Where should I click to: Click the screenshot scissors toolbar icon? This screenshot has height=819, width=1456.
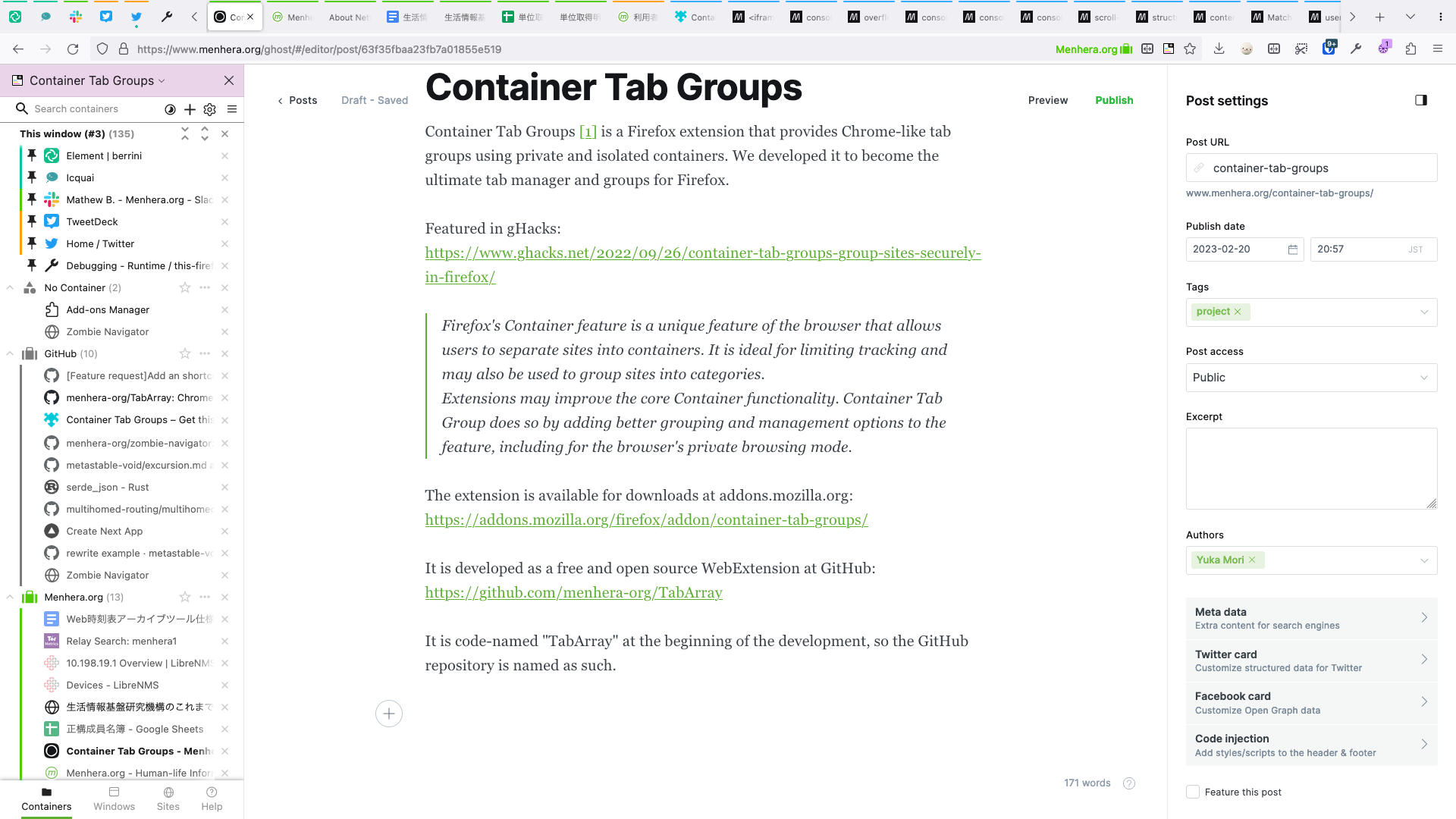pos(1301,49)
